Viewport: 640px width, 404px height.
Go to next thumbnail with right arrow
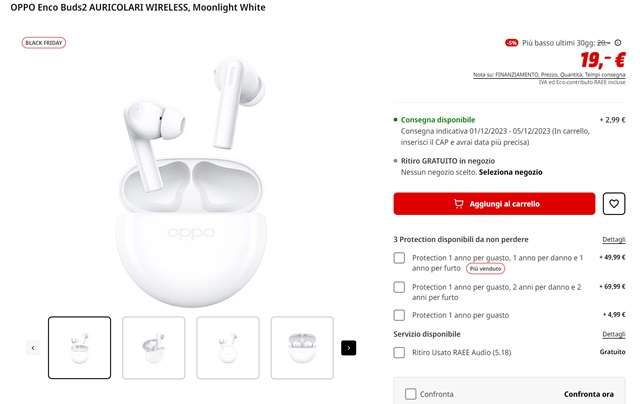tap(349, 348)
